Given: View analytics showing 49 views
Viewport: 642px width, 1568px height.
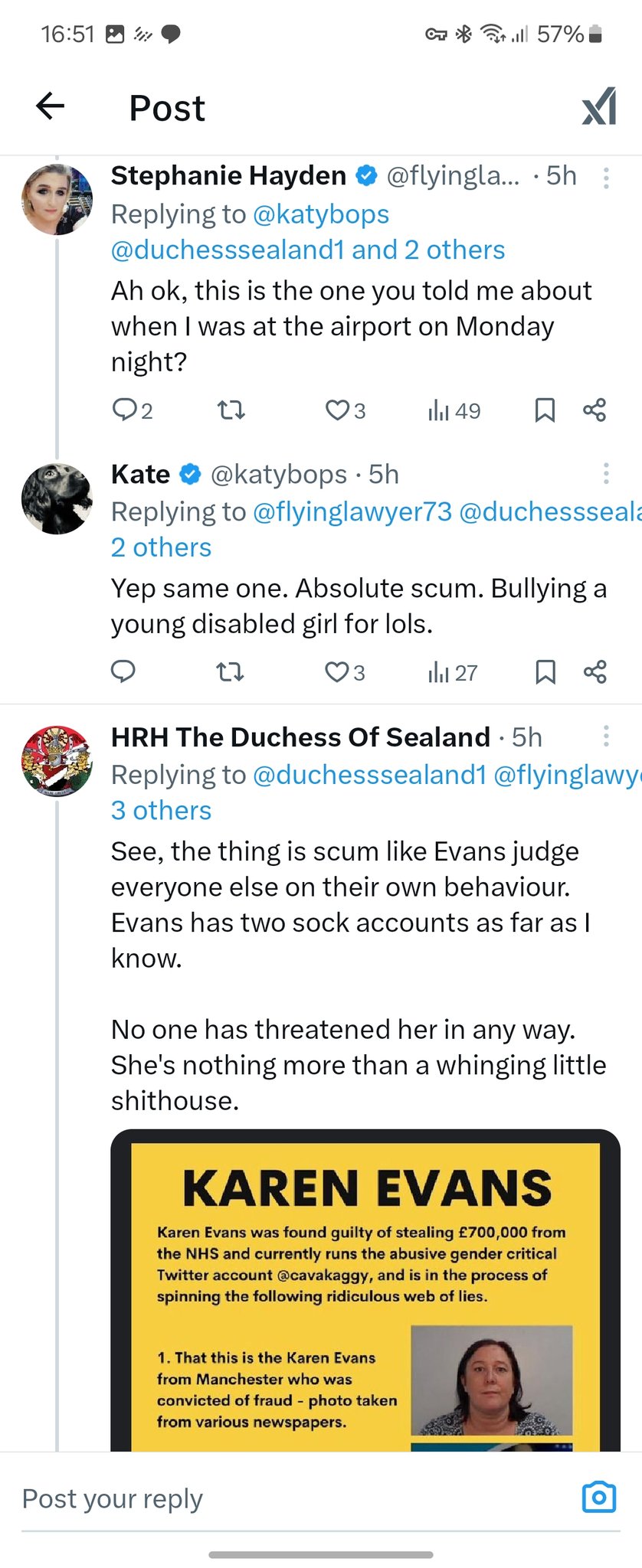Looking at the screenshot, I should (x=454, y=411).
